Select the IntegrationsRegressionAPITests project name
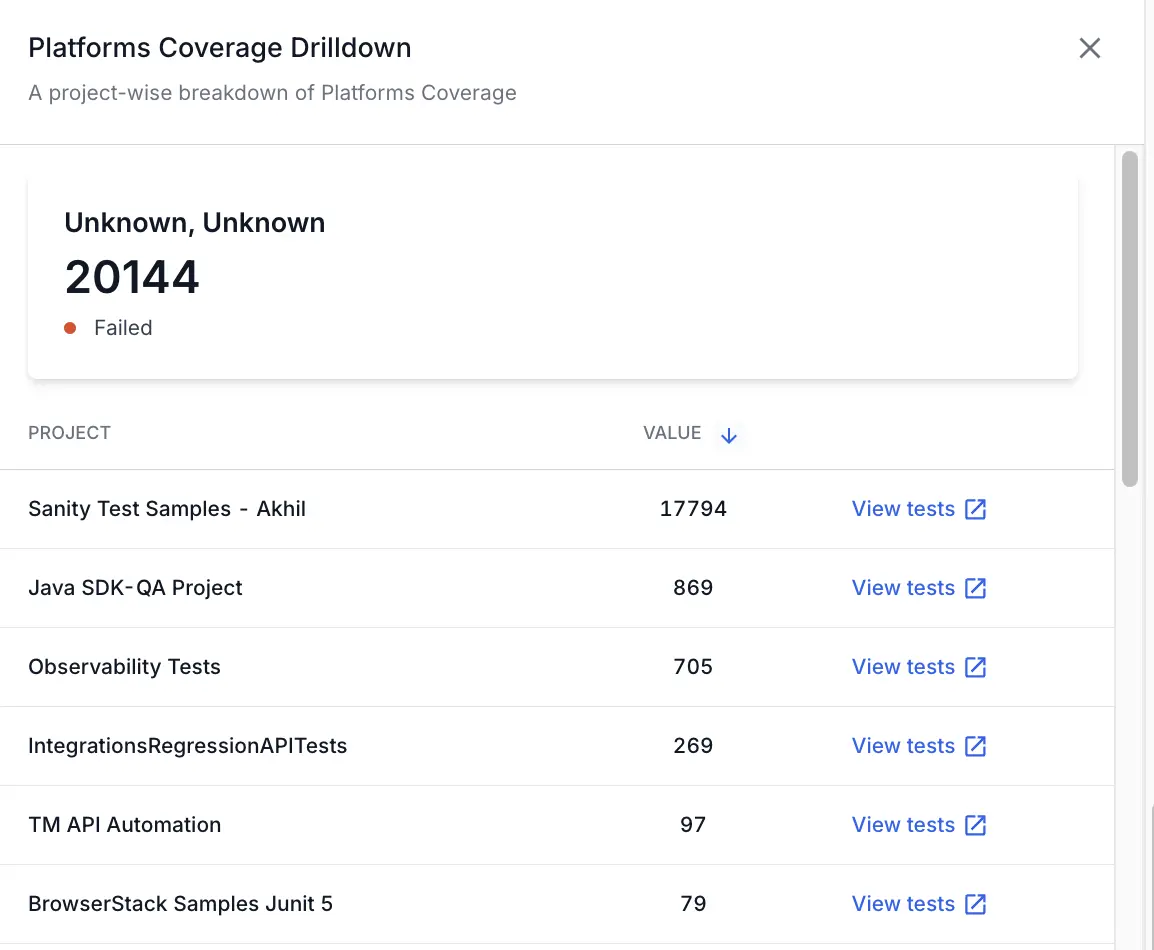This screenshot has height=950, width=1154. pos(188,745)
